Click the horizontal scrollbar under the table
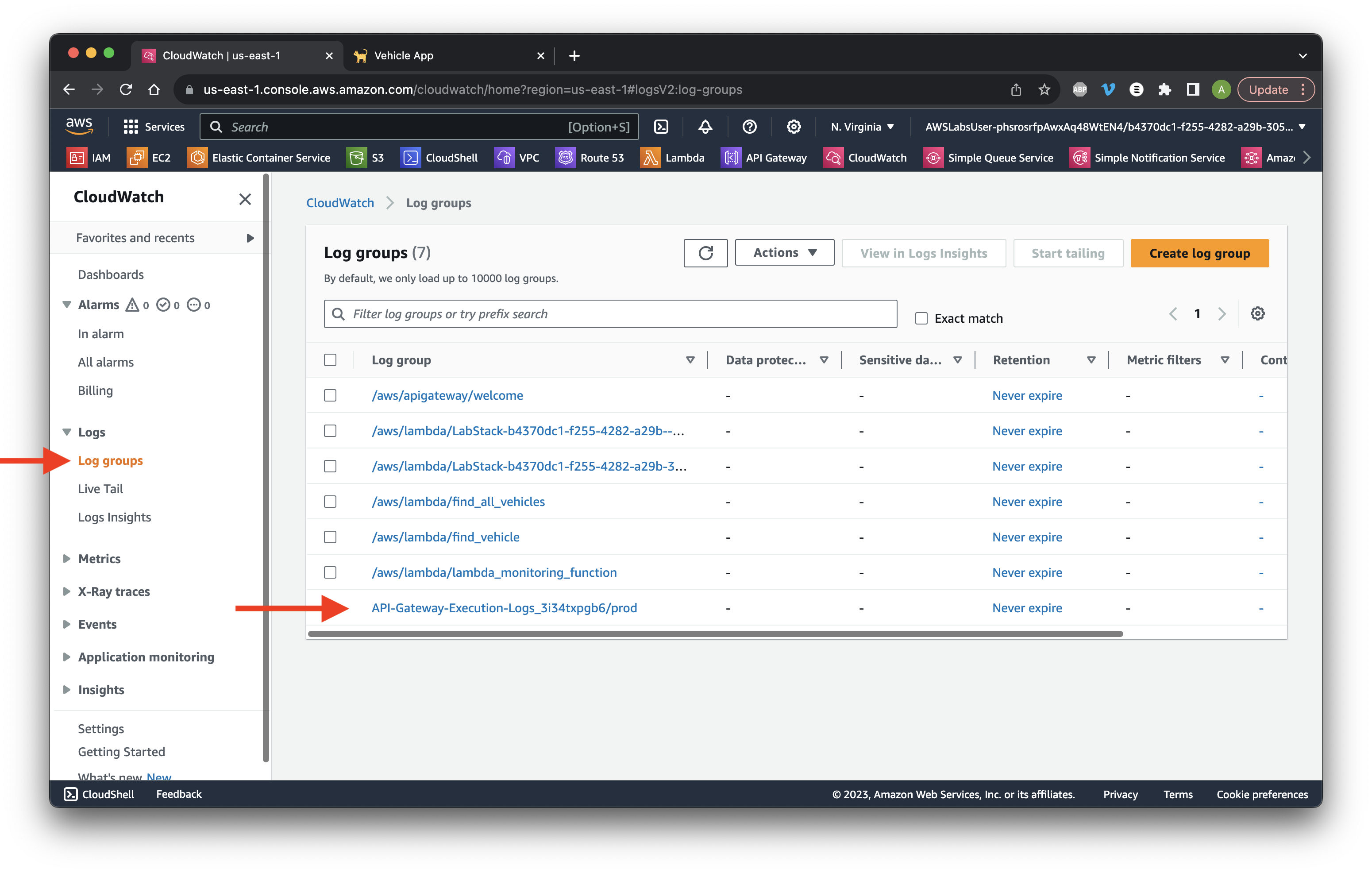The width and height of the screenshot is (1372, 873). [715, 633]
